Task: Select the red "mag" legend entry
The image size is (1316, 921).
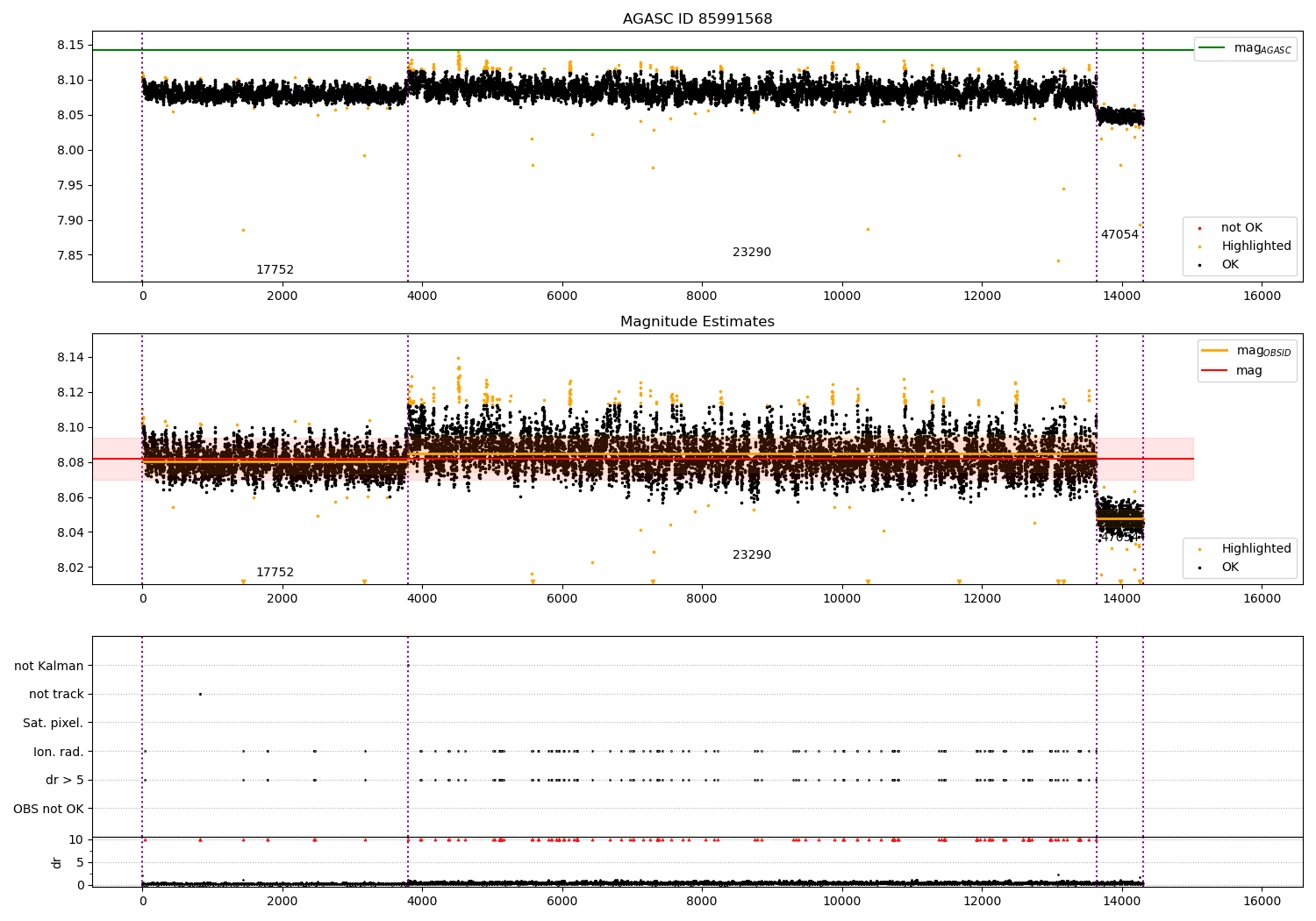Action: point(1232,370)
